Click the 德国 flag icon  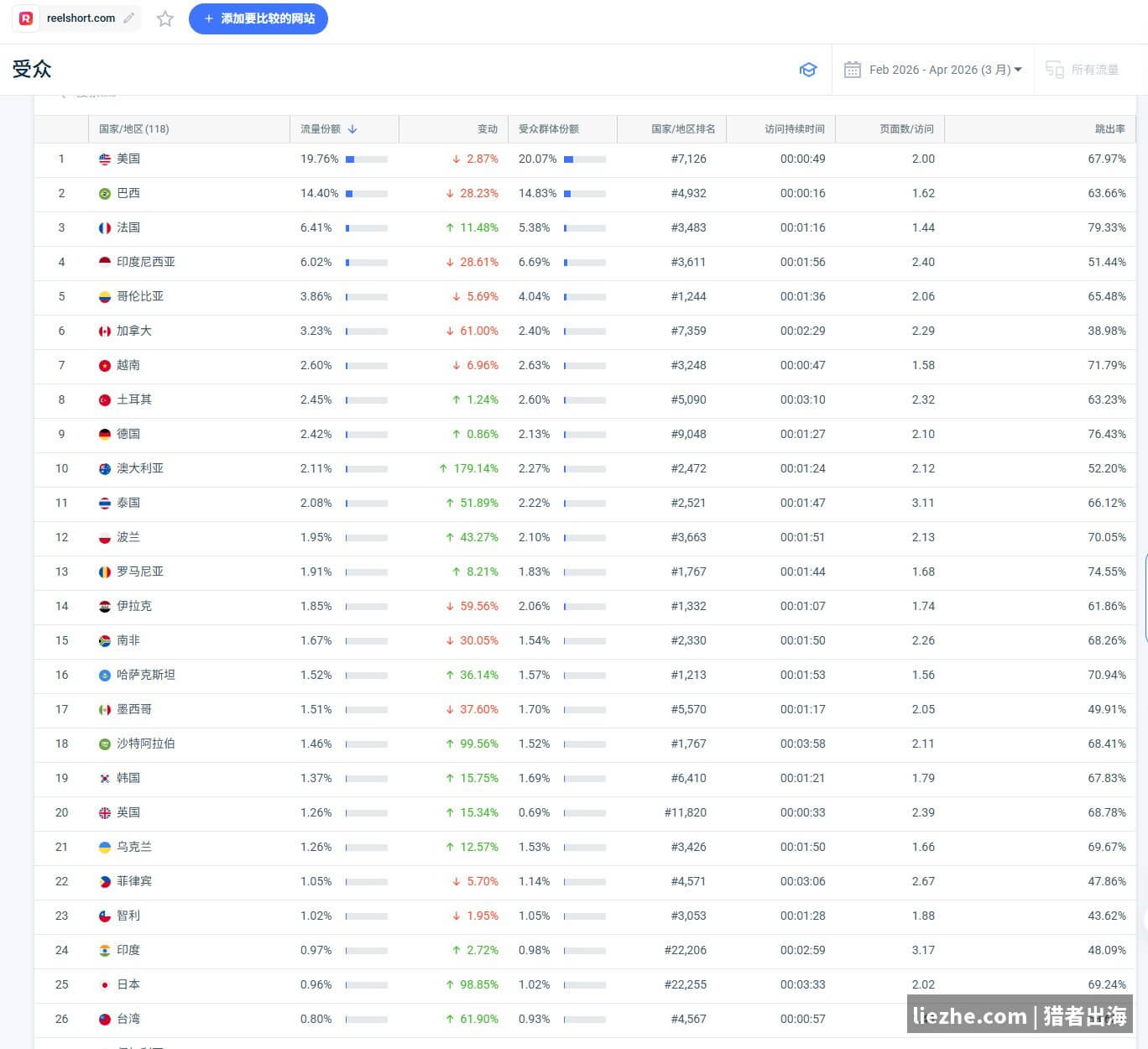point(105,435)
